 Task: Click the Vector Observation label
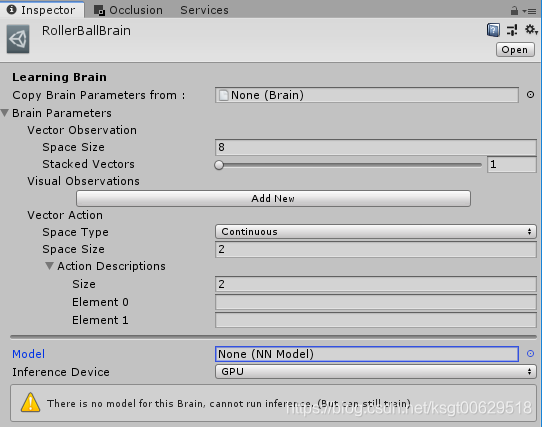[82, 130]
